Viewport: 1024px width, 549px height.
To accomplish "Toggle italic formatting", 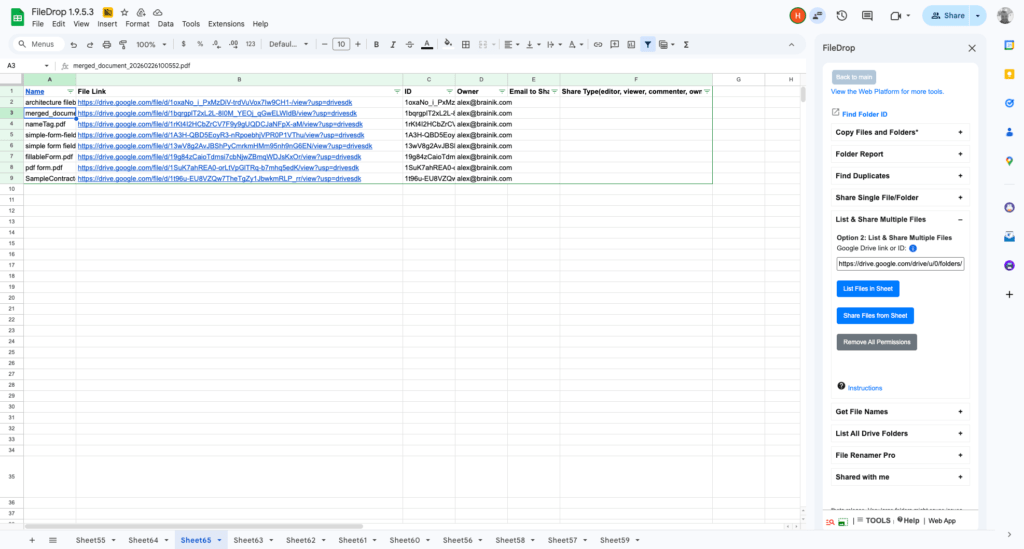I will tap(392, 44).
